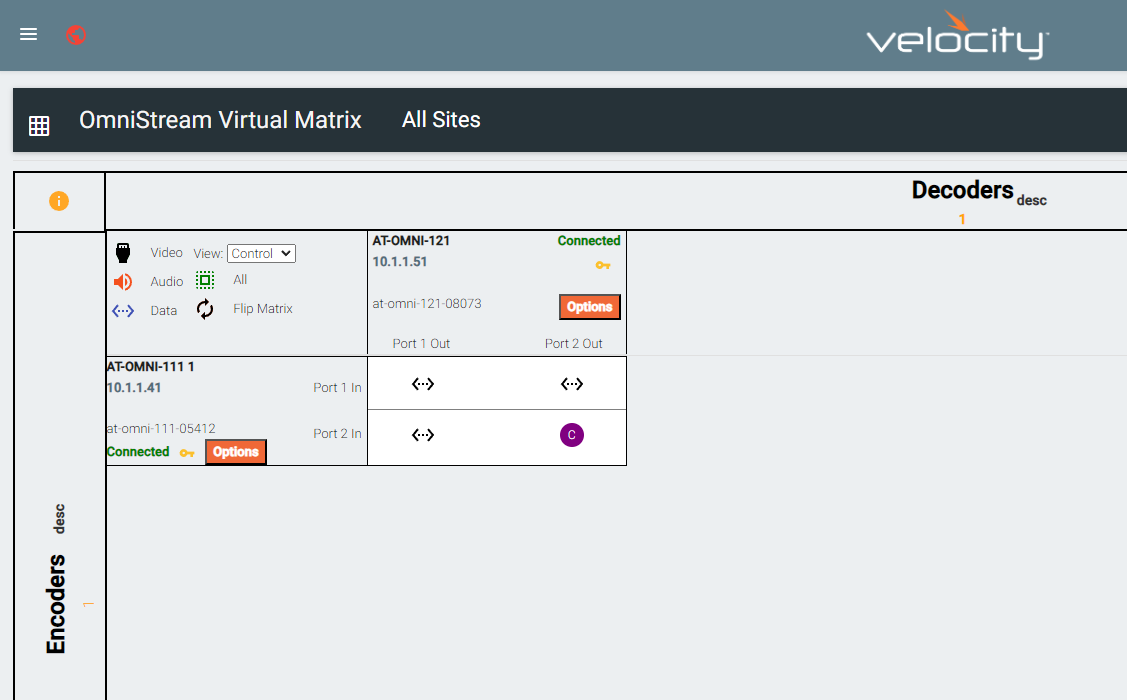Open the hamburger navigation menu
This screenshot has width=1127, height=700.
point(28,34)
